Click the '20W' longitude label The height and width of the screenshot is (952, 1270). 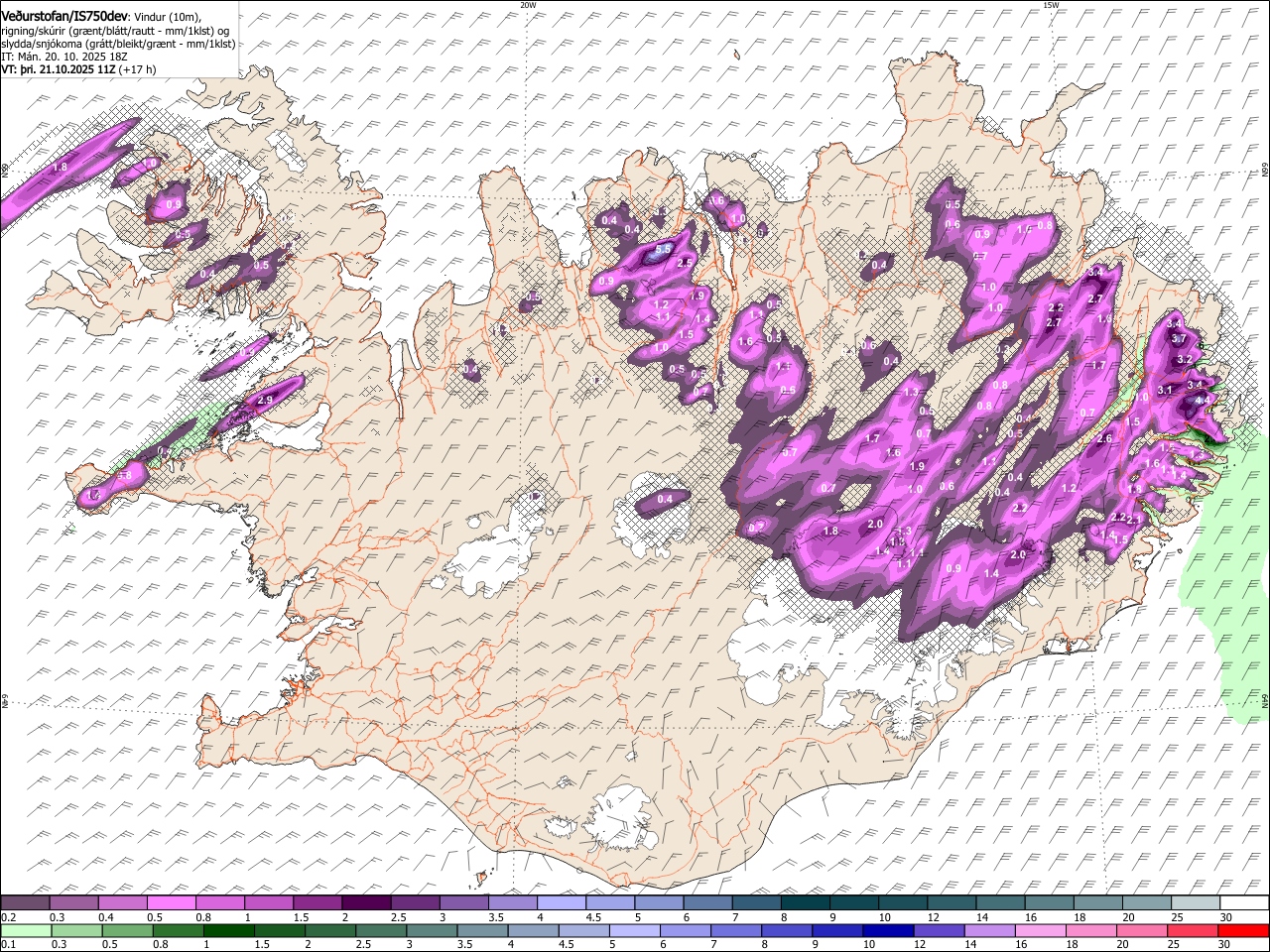pyautogui.click(x=527, y=4)
